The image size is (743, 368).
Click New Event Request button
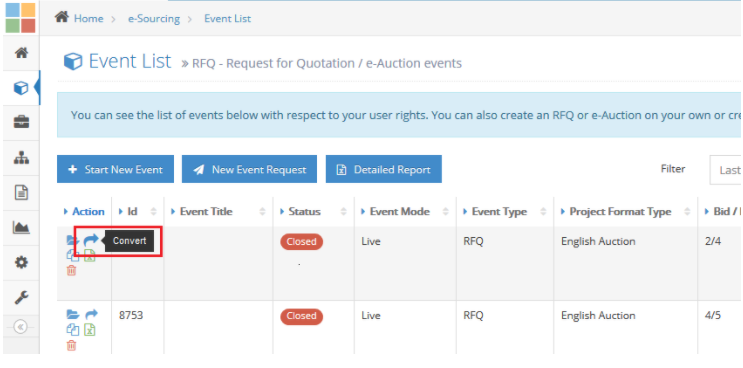(x=249, y=169)
